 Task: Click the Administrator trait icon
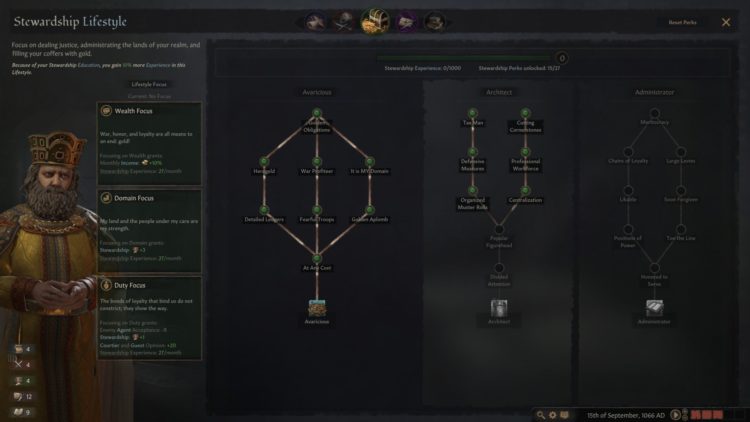[x=654, y=308]
